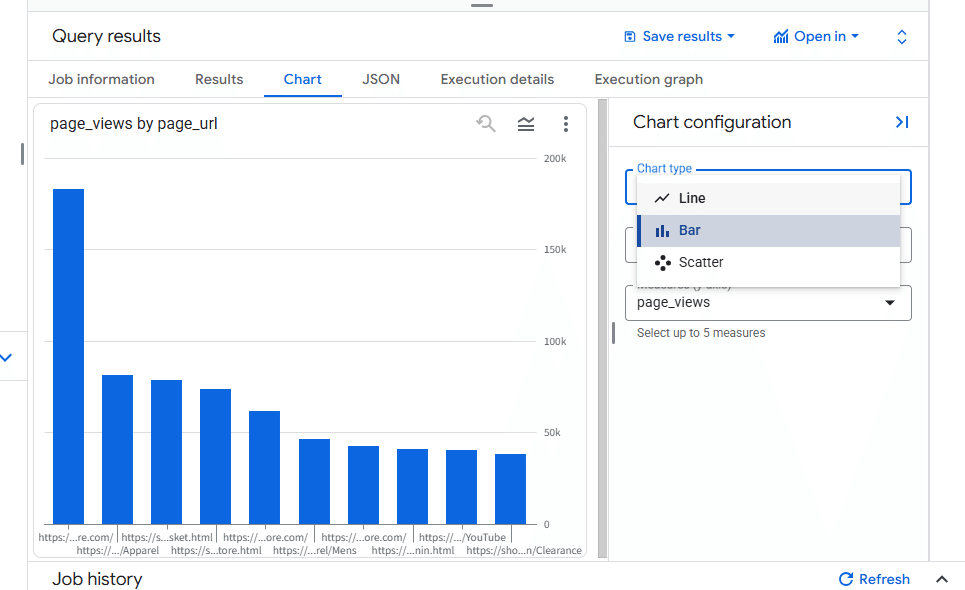965x590 pixels.
Task: Click the Refresh icon in Job history
Action: (x=846, y=579)
